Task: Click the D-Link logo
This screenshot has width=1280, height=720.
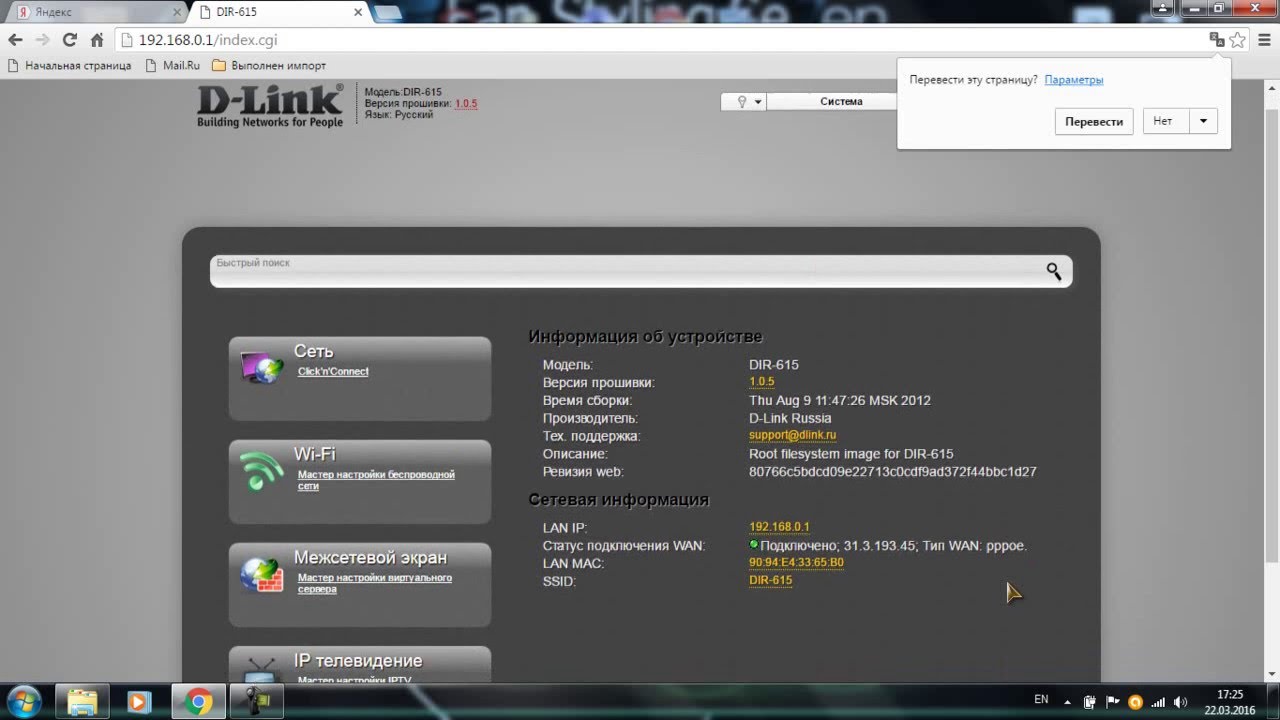Action: tap(269, 106)
